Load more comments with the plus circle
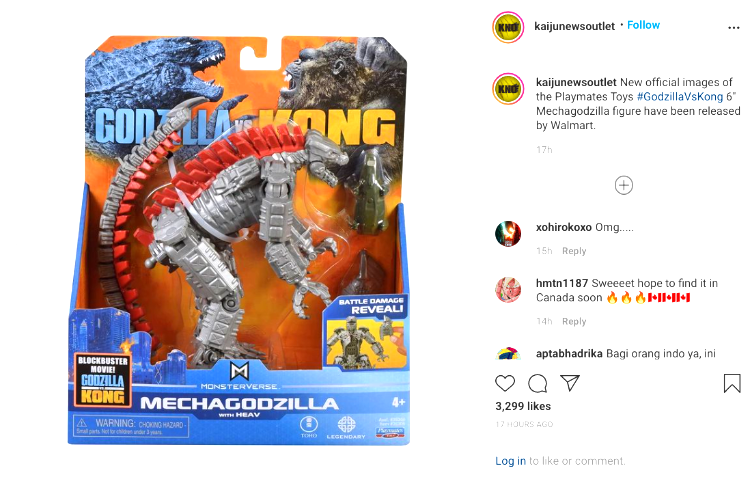 coord(624,185)
